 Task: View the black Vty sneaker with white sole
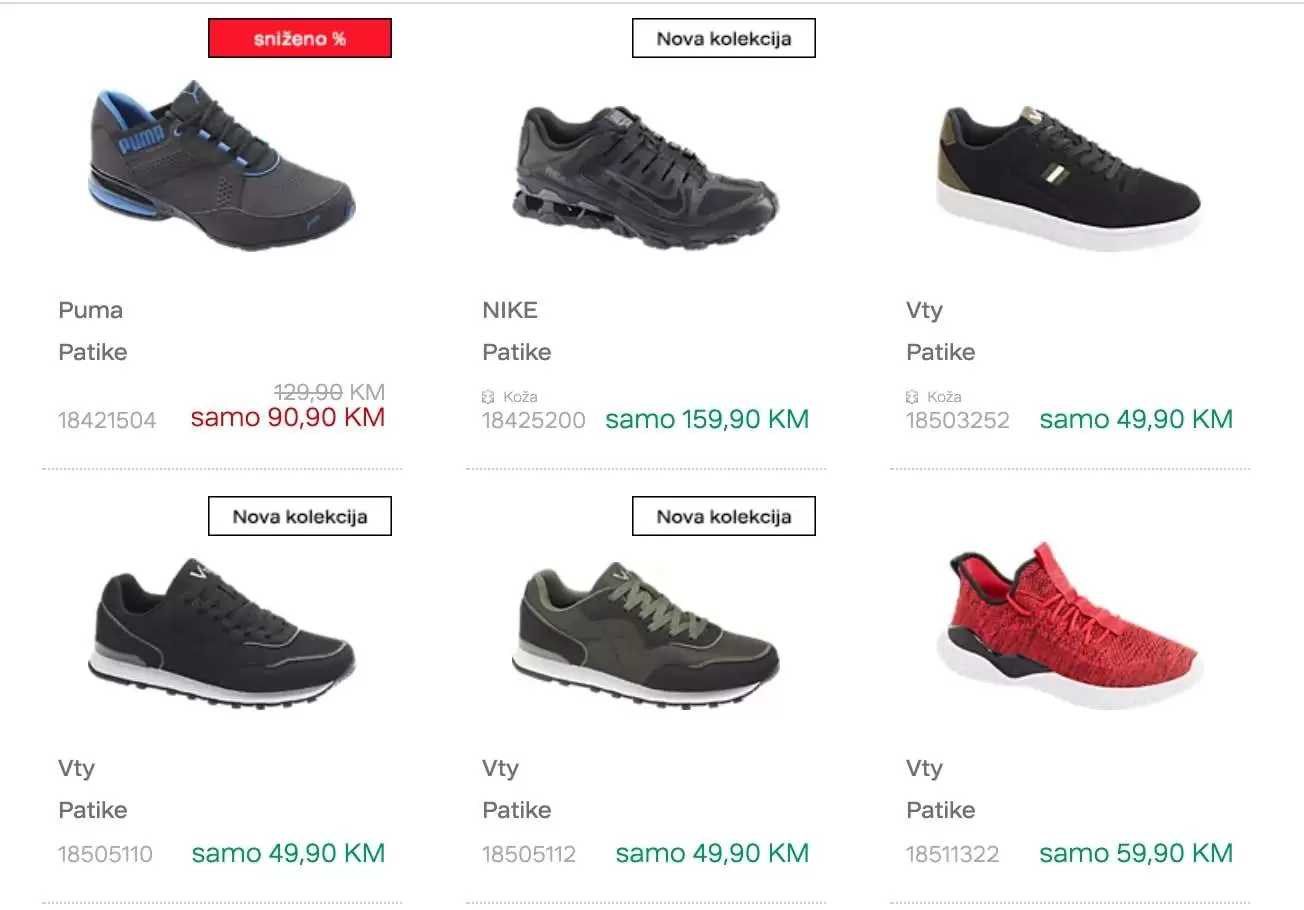[x=1069, y=177]
